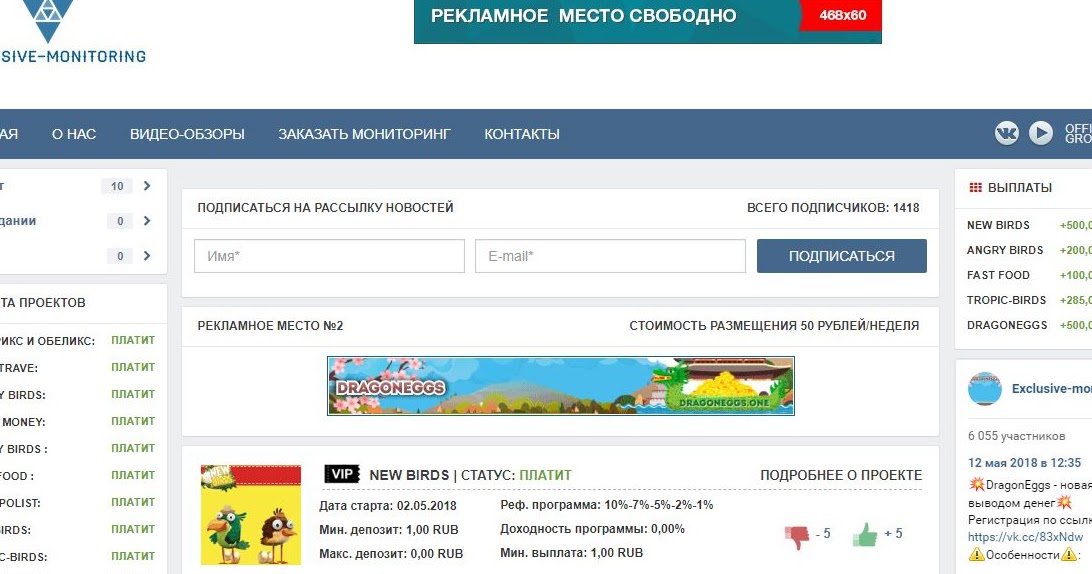1092x574 pixels.
Task: Open the Exclusive-monitoring group avatar
Action: pyautogui.click(x=985, y=389)
